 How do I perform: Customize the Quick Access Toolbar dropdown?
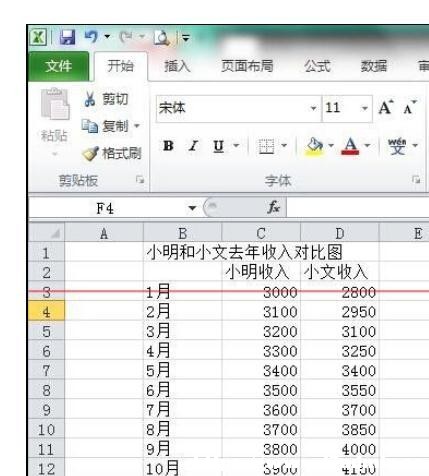186,38
